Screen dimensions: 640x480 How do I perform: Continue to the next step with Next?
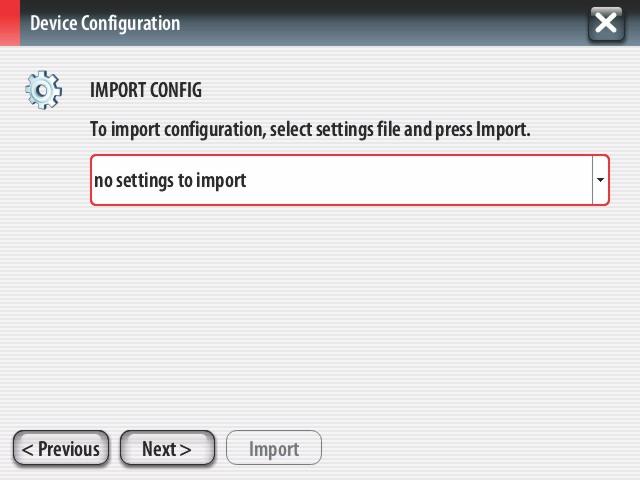pyautogui.click(x=167, y=448)
